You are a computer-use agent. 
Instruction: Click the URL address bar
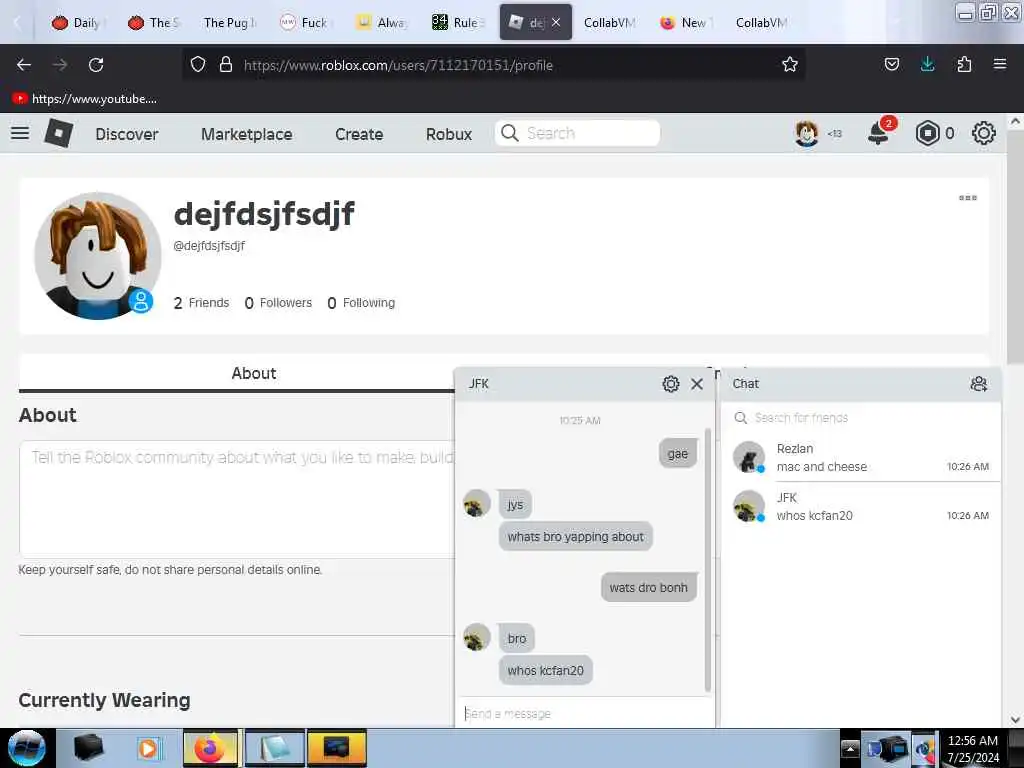(496, 65)
